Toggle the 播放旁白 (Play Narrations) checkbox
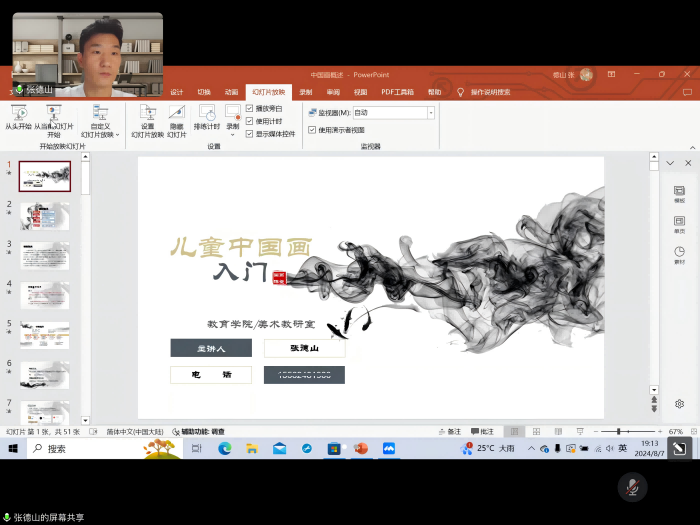700x525 pixels. coord(250,108)
